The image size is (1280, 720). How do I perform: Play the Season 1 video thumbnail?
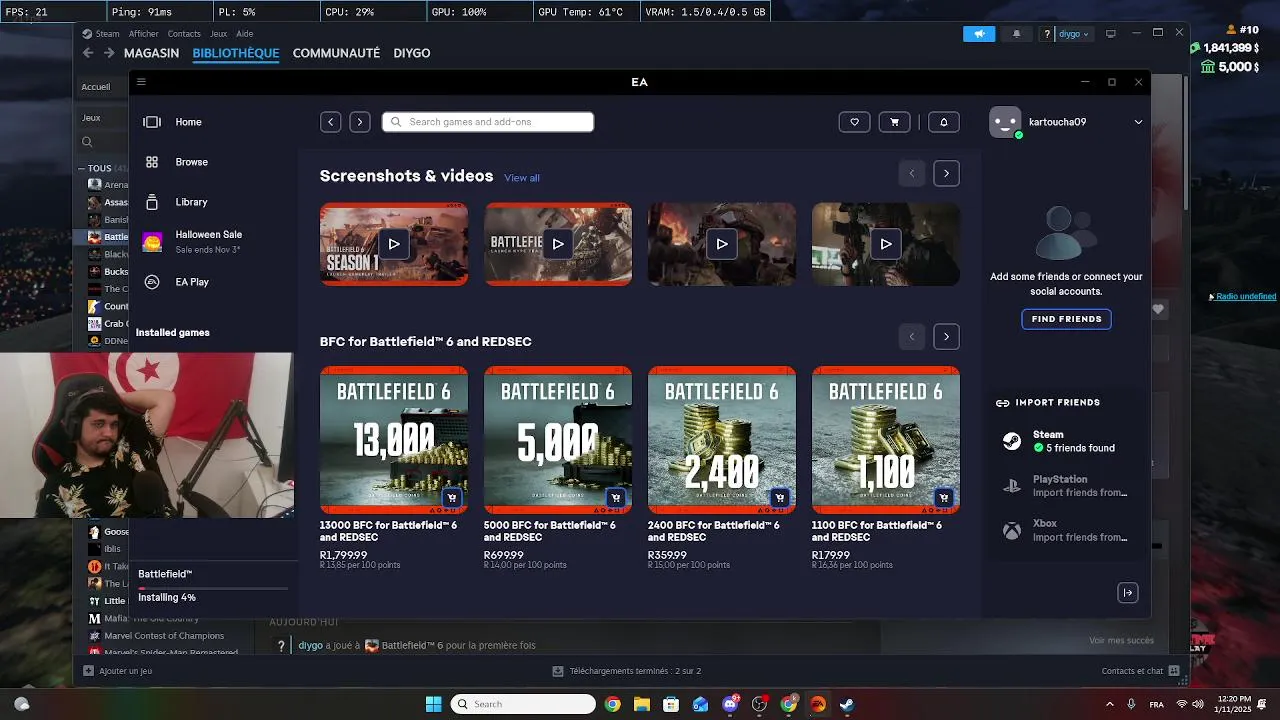point(394,244)
